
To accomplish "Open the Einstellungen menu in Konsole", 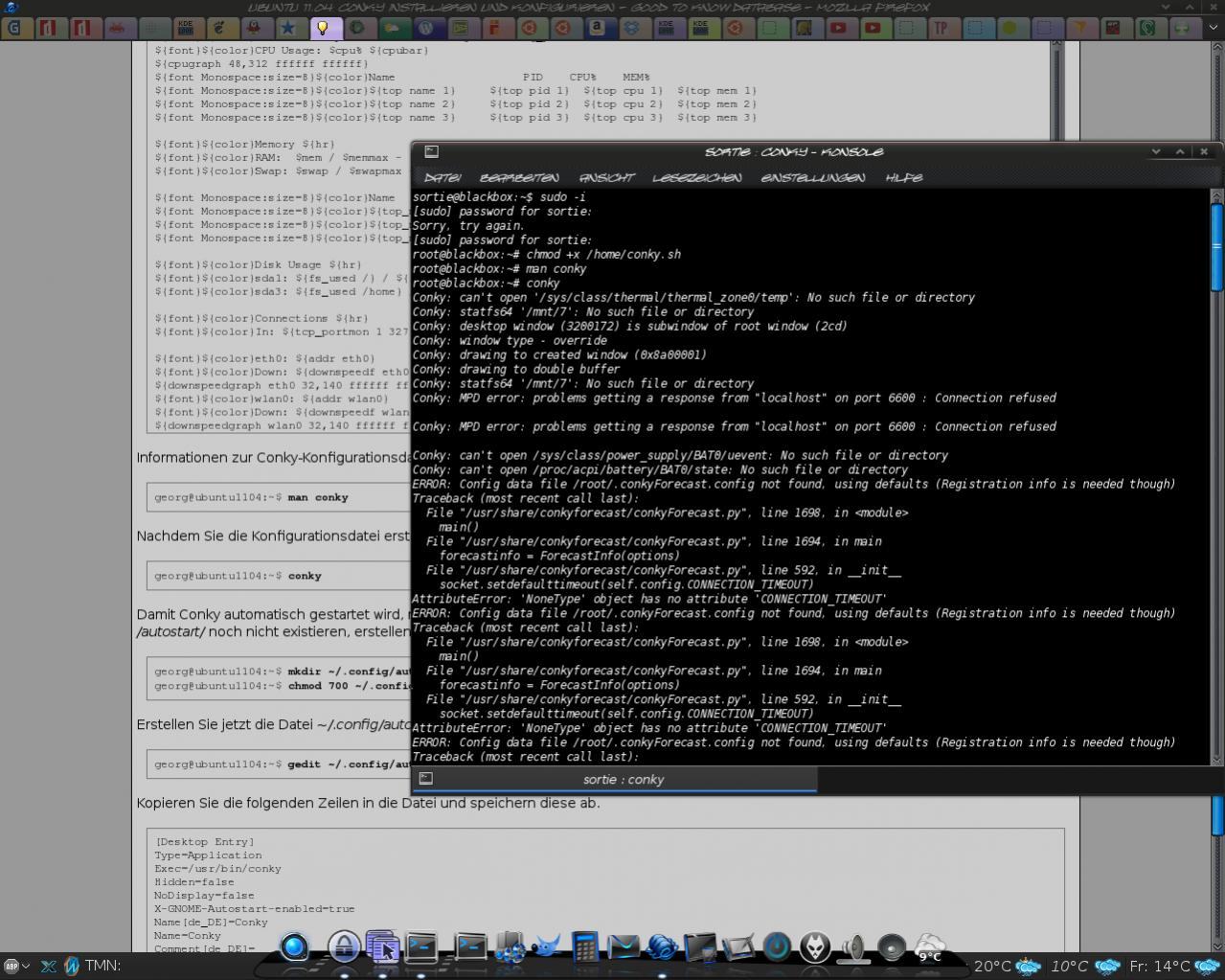I will [812, 177].
